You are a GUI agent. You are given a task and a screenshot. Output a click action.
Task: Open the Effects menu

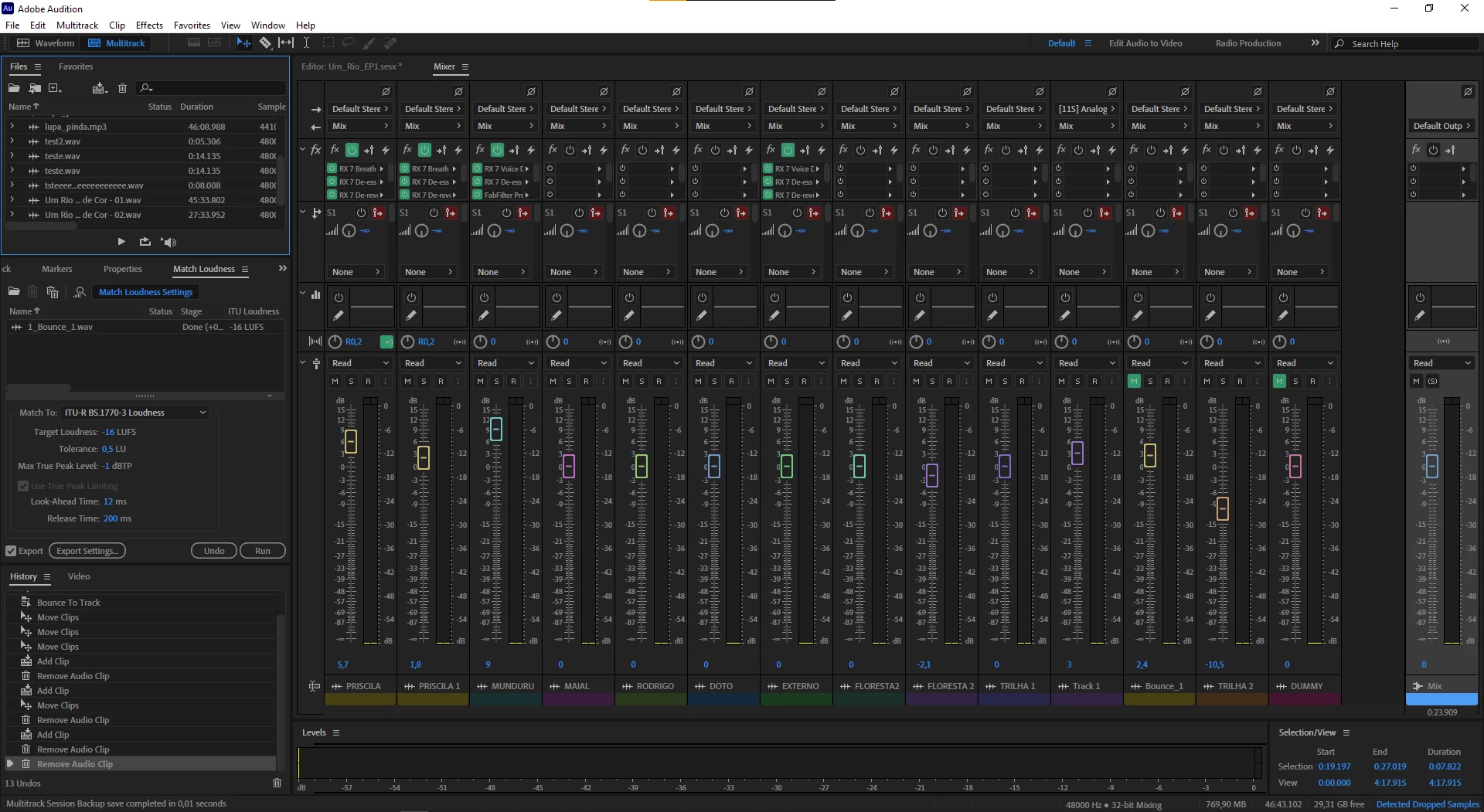tap(149, 25)
